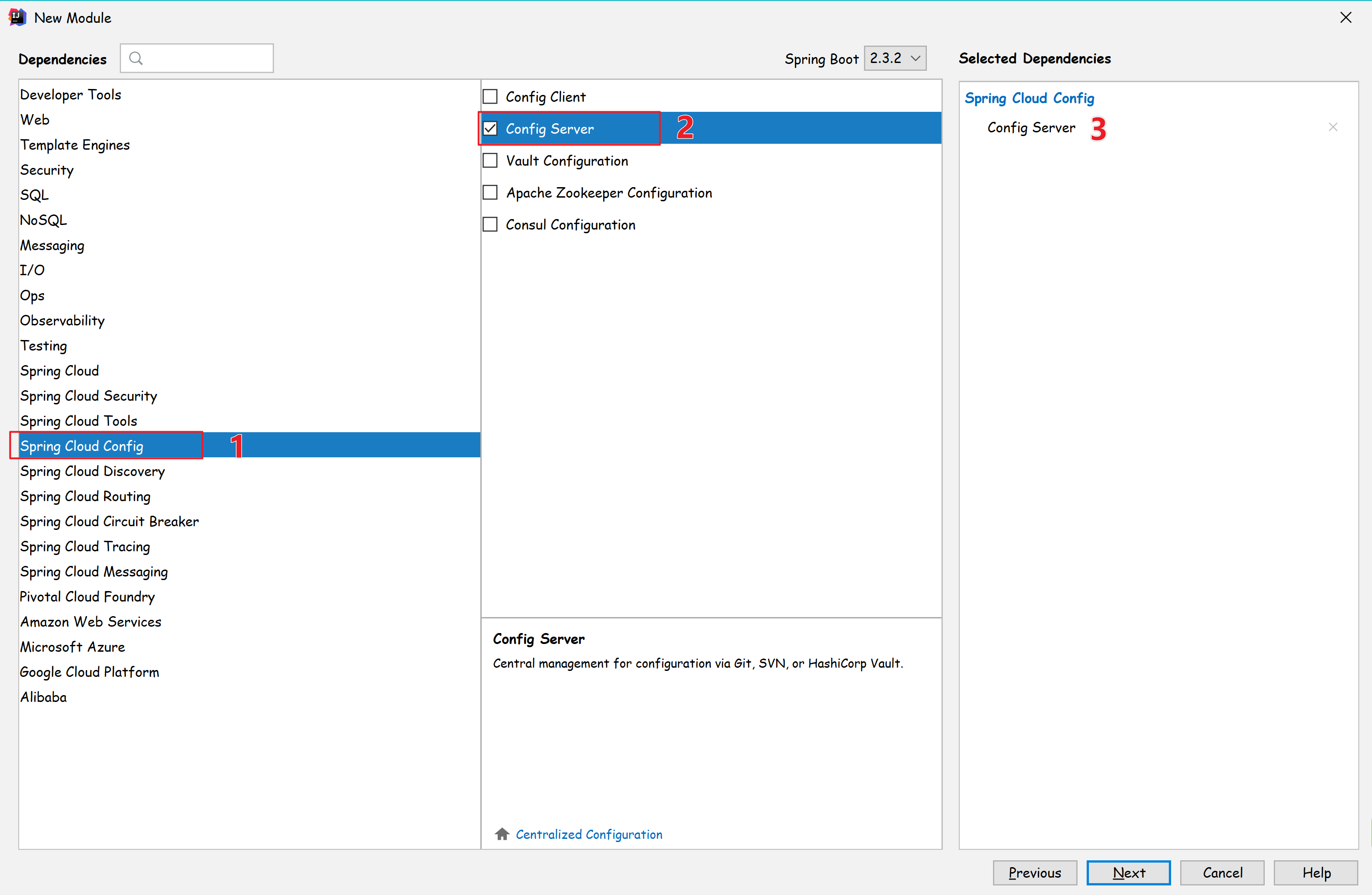
Task: Choose the SQL dependency category
Action: tap(35, 195)
